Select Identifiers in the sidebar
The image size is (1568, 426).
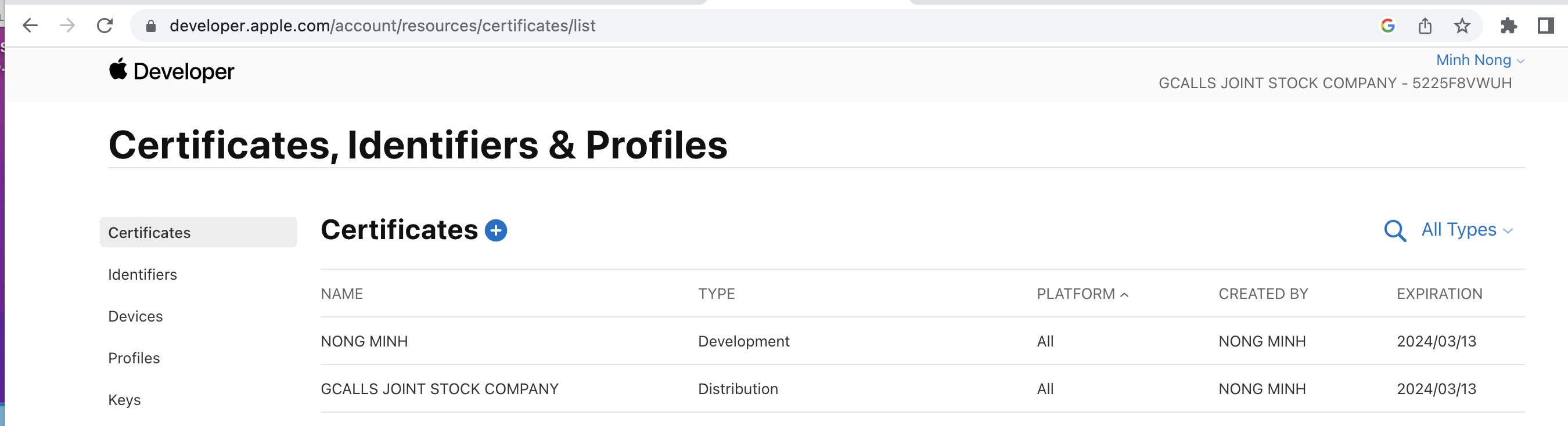tap(142, 275)
